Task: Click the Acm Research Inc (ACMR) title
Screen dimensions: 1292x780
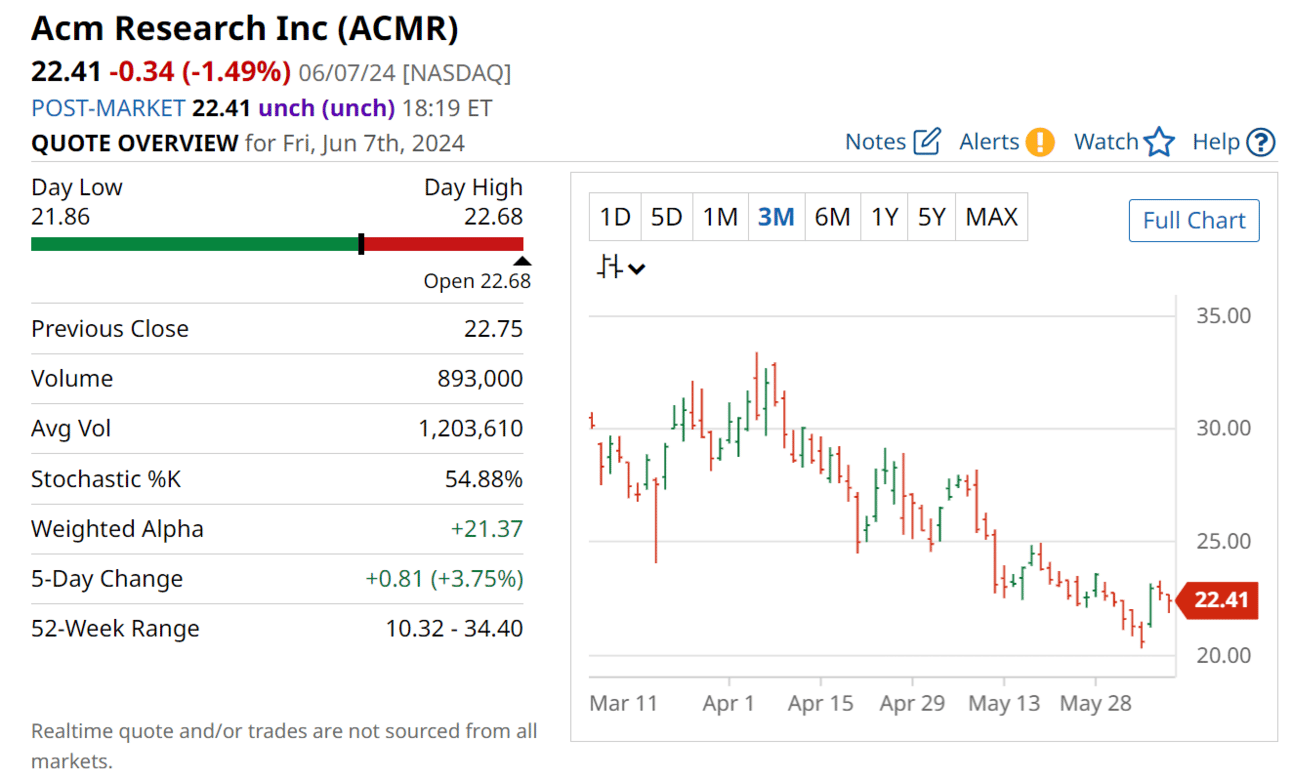Action: (x=245, y=29)
